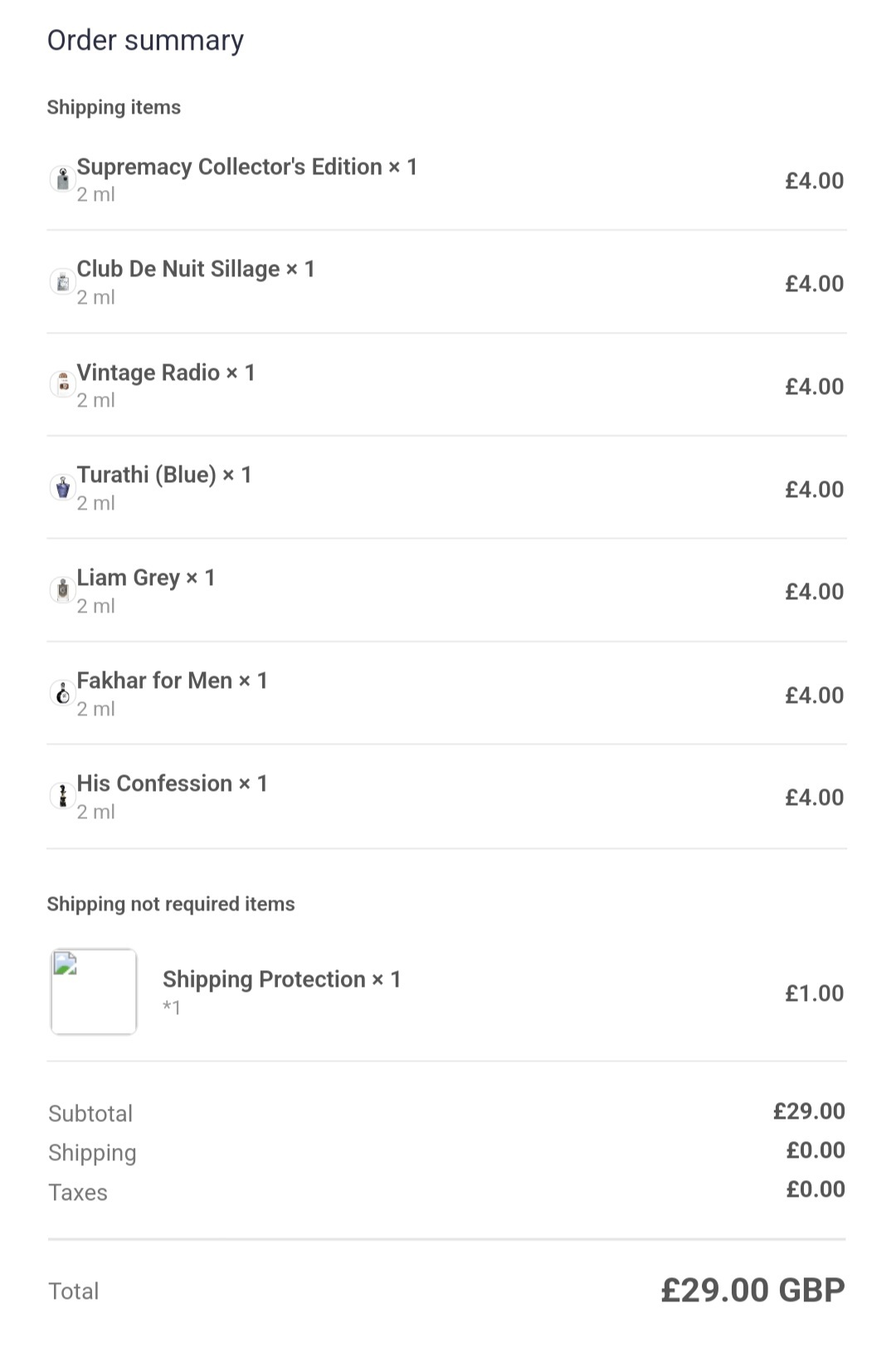896x1357 pixels.
Task: Click the His Confession bottle icon
Action: (x=62, y=796)
